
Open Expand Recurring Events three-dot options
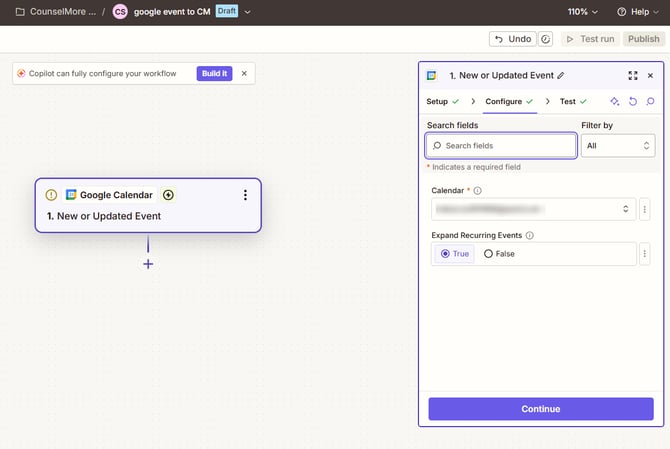(645, 254)
